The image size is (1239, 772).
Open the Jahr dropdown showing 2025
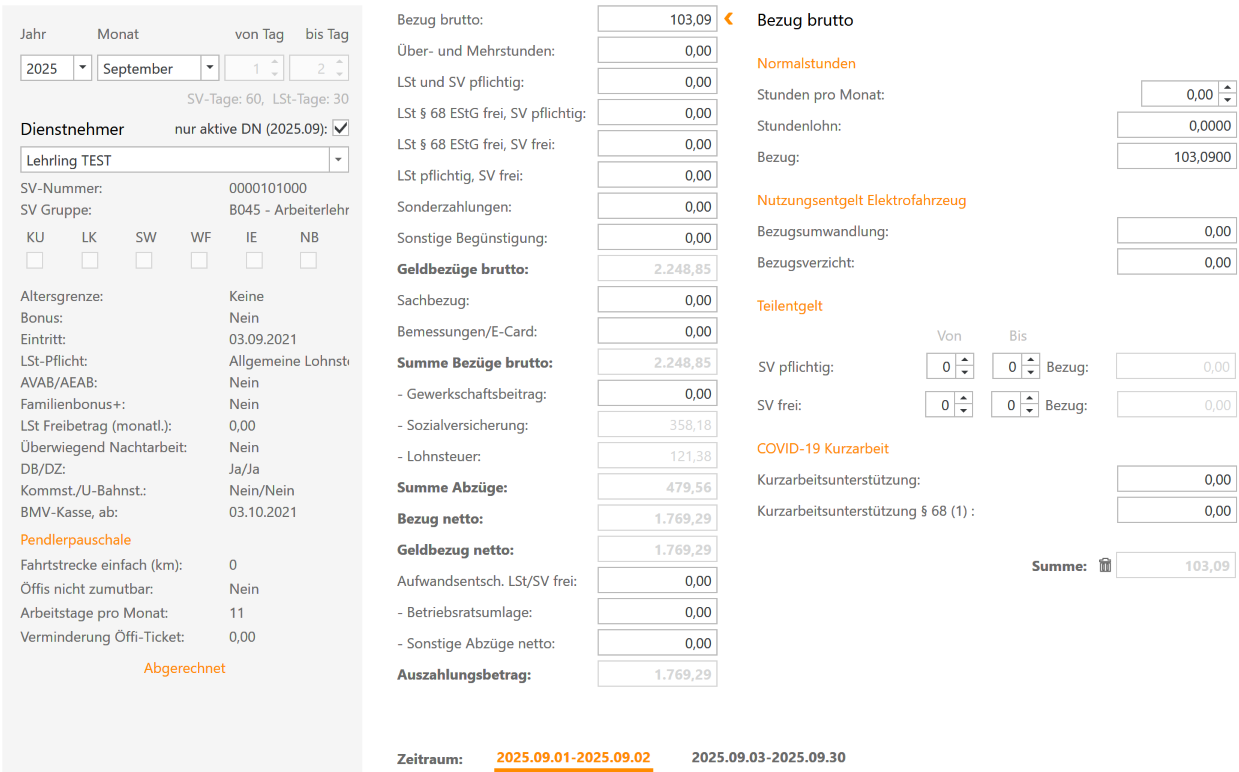(x=82, y=68)
